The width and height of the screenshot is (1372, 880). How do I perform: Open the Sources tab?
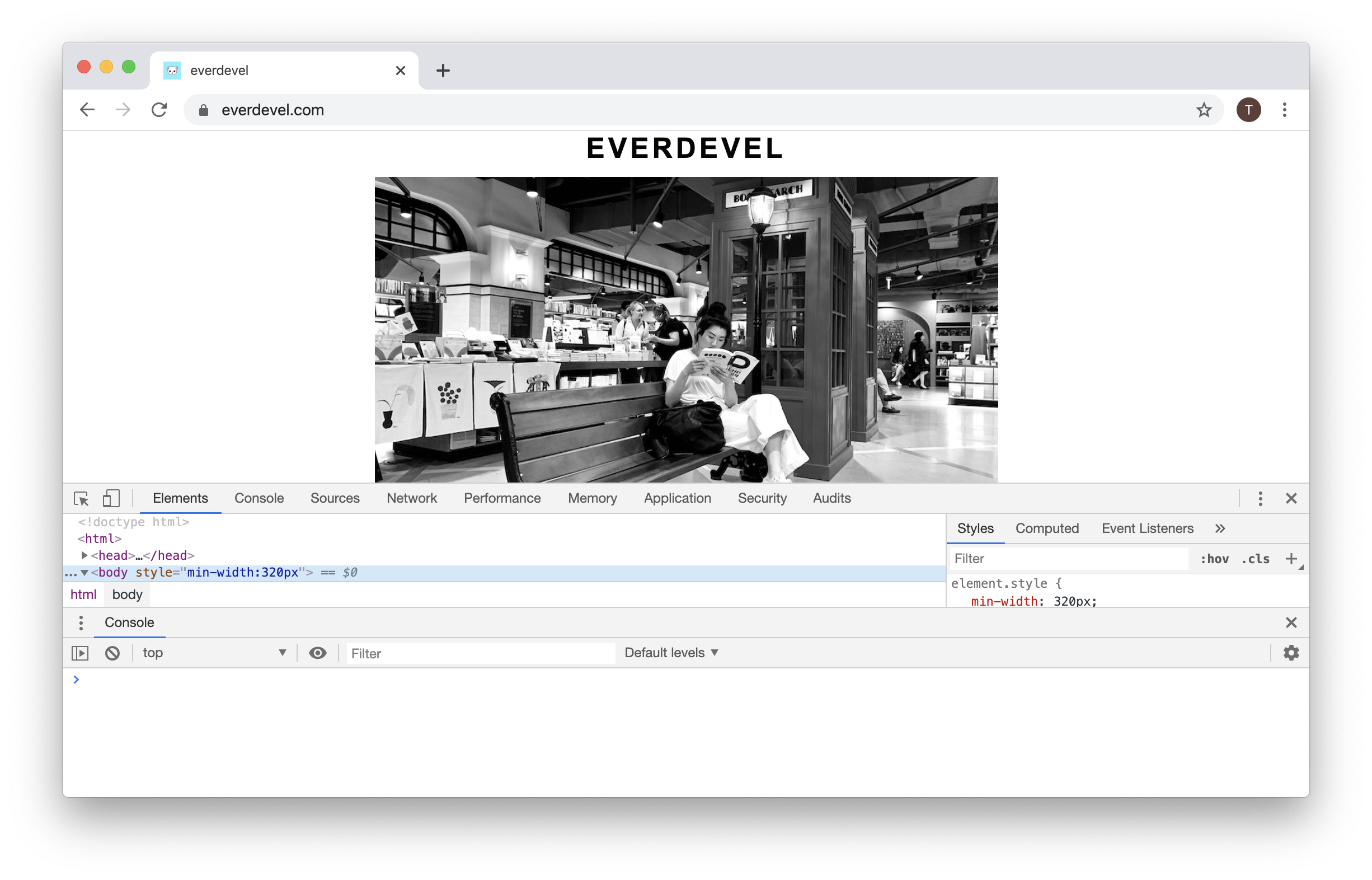click(335, 498)
